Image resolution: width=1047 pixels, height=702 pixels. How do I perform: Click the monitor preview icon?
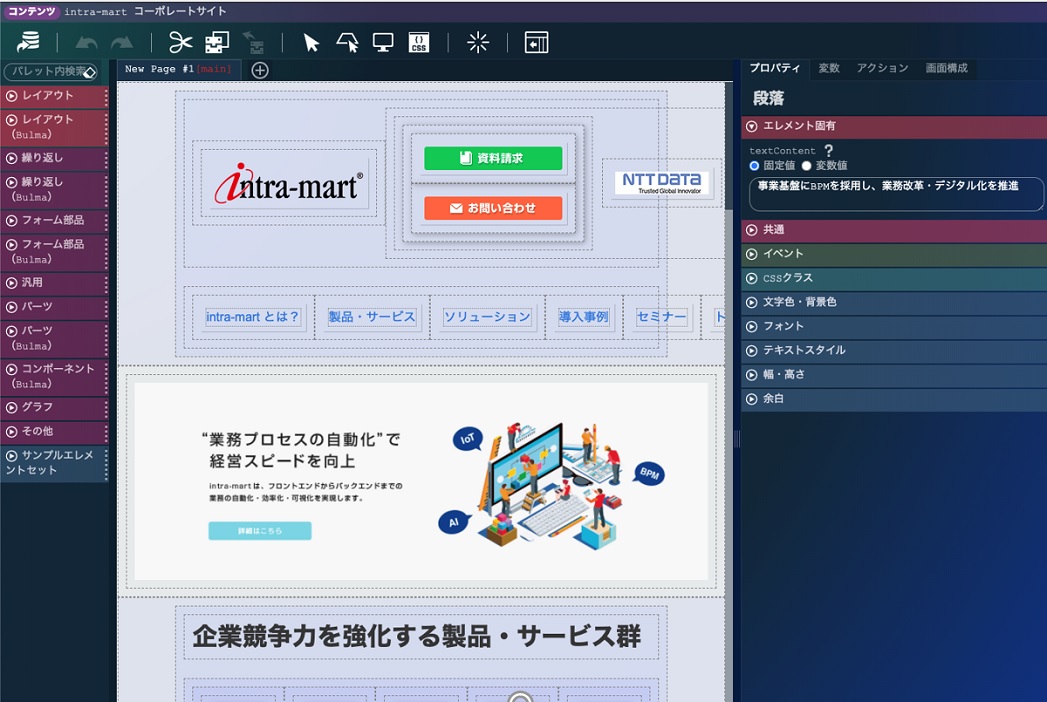[382, 42]
